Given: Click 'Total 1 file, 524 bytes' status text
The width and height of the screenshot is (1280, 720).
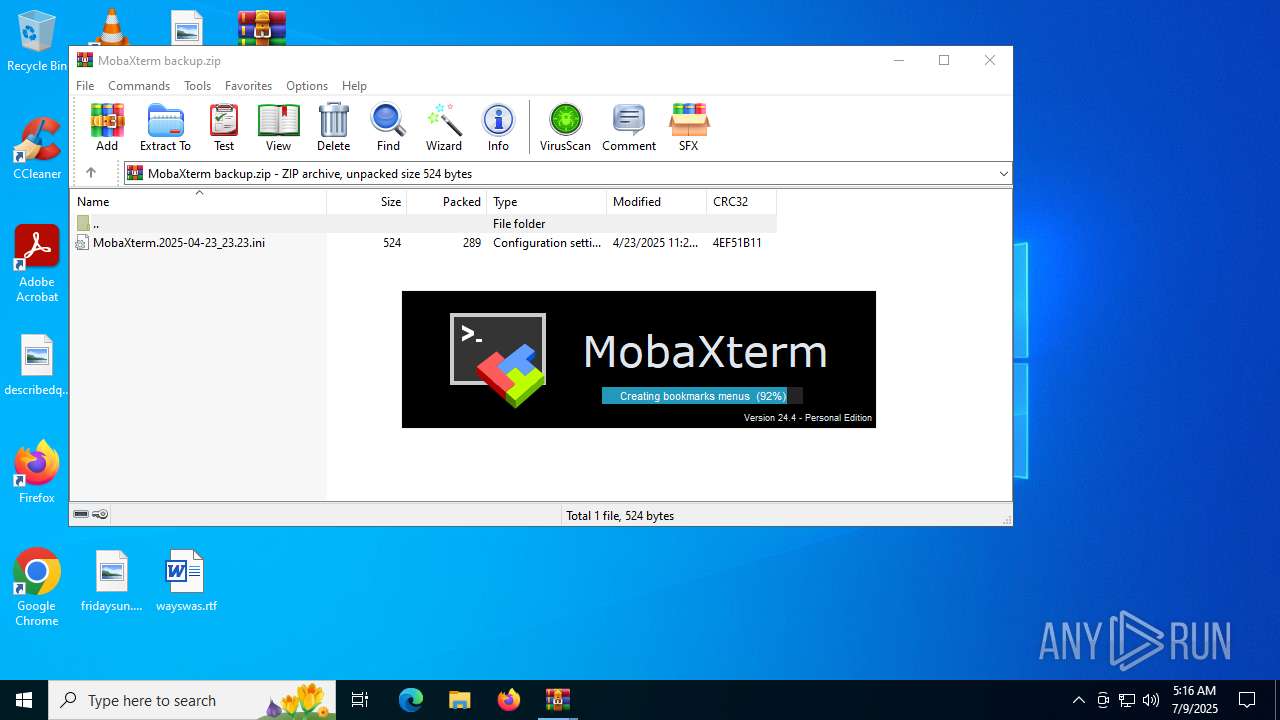Looking at the screenshot, I should pyautogui.click(x=620, y=516).
